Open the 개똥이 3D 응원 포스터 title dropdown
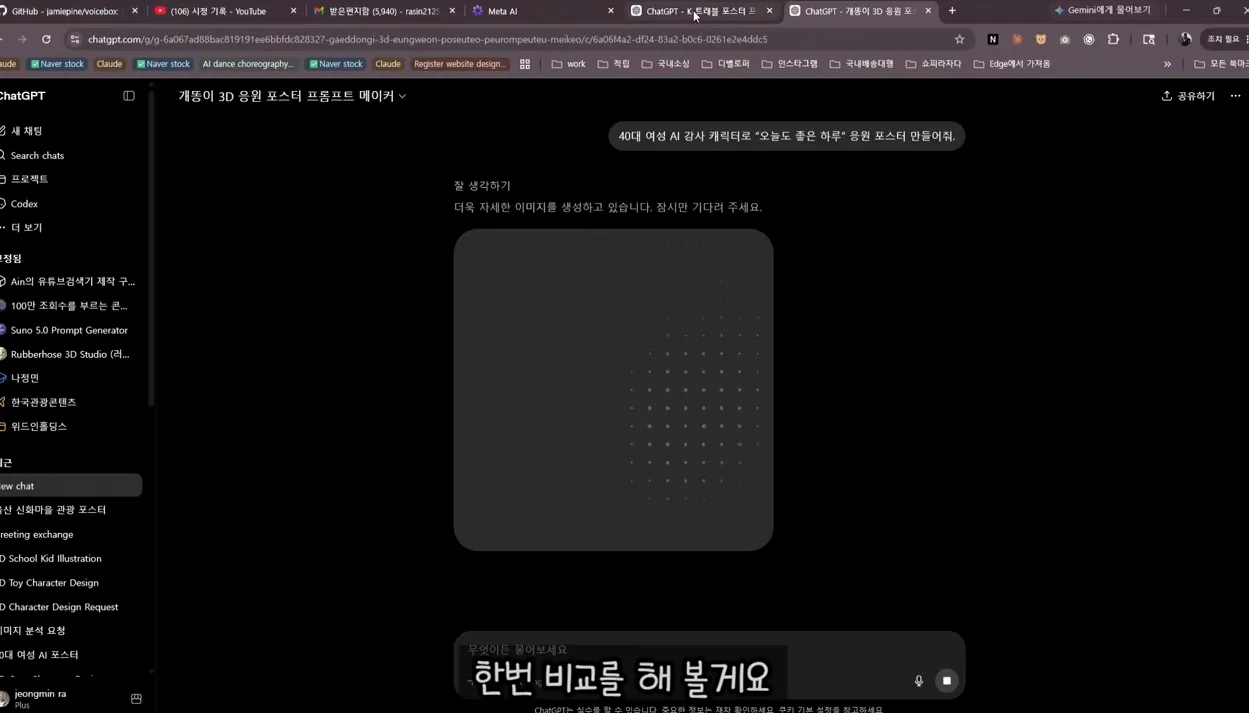 292,96
